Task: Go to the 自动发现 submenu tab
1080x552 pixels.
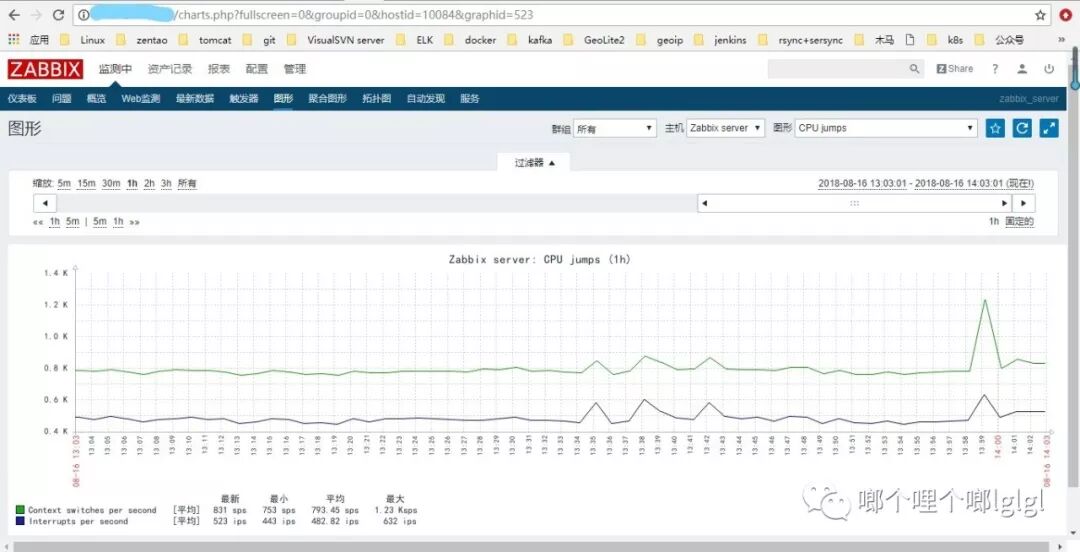Action: (426, 99)
